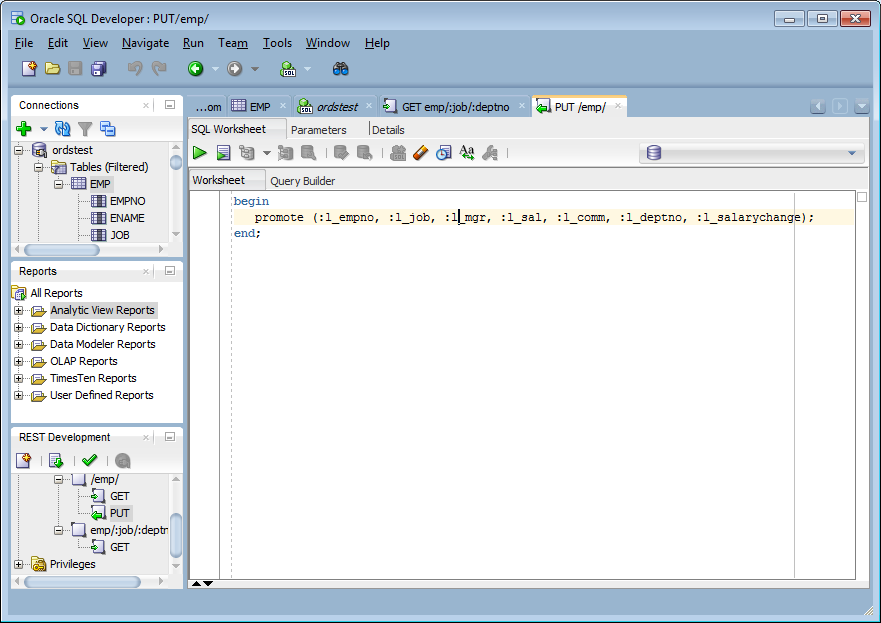Click the green plus New Connection icon

[x=24, y=129]
